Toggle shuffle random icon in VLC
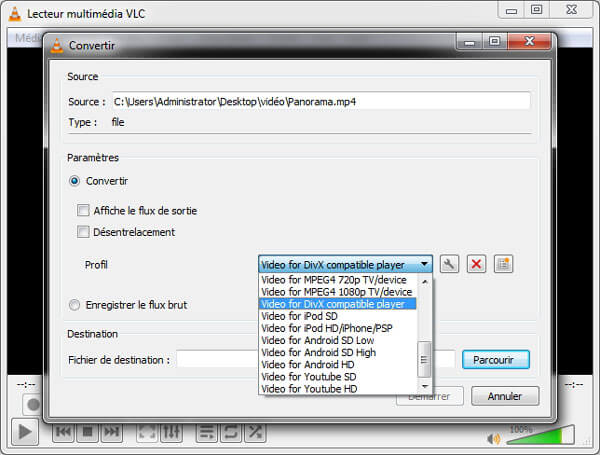The width and height of the screenshot is (600, 455). coord(255,432)
